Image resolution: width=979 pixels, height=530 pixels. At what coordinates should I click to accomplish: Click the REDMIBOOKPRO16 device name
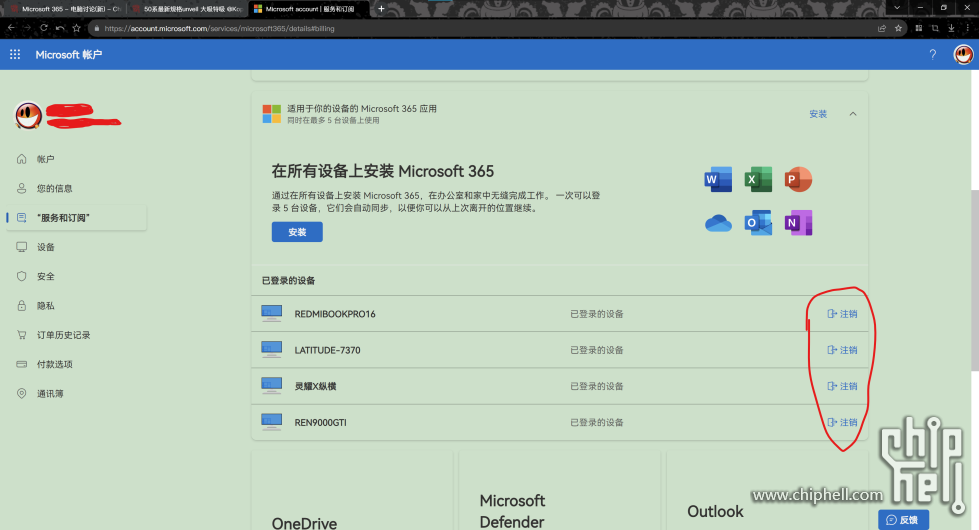point(335,314)
